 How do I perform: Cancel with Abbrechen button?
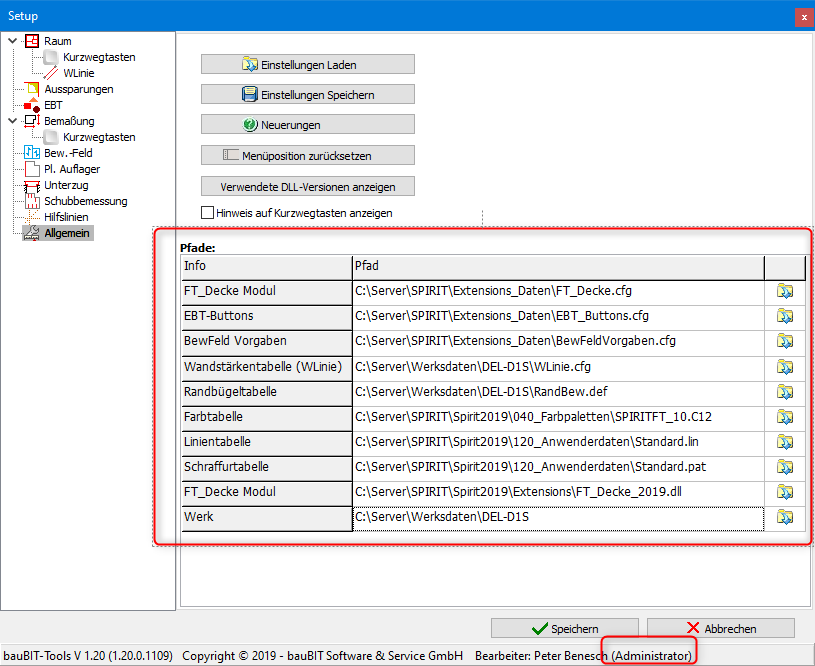click(x=721, y=629)
